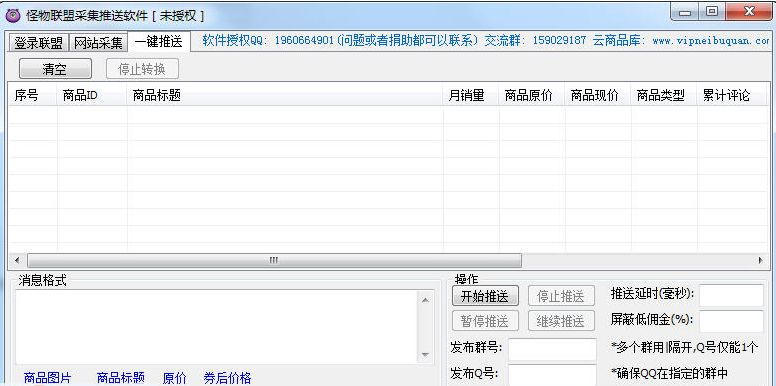
Task: Focus the 推送延时(毫秒) input field
Action: coord(731,295)
